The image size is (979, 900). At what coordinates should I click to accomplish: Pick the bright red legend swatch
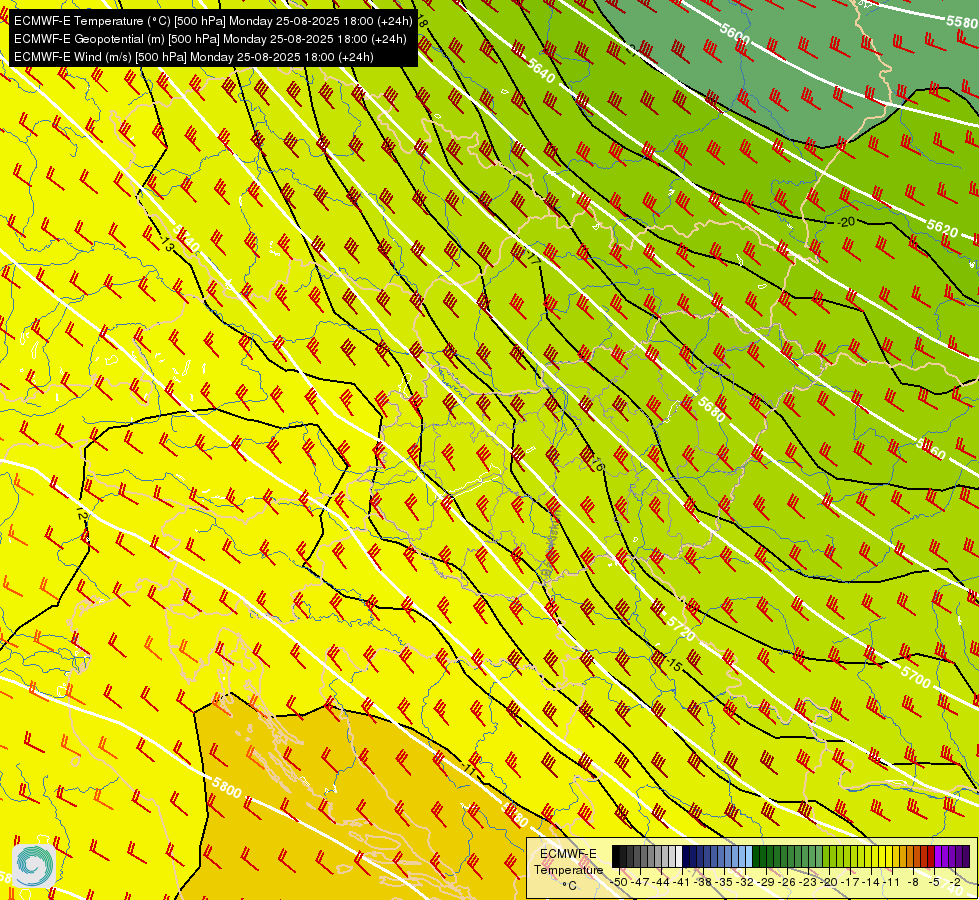[x=932, y=856]
